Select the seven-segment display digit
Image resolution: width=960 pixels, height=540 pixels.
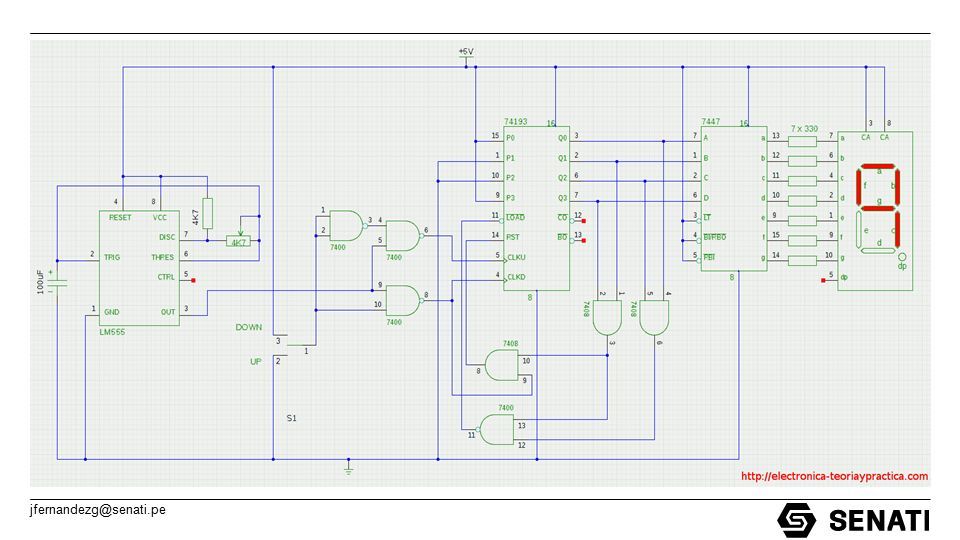pyautogui.click(x=879, y=209)
